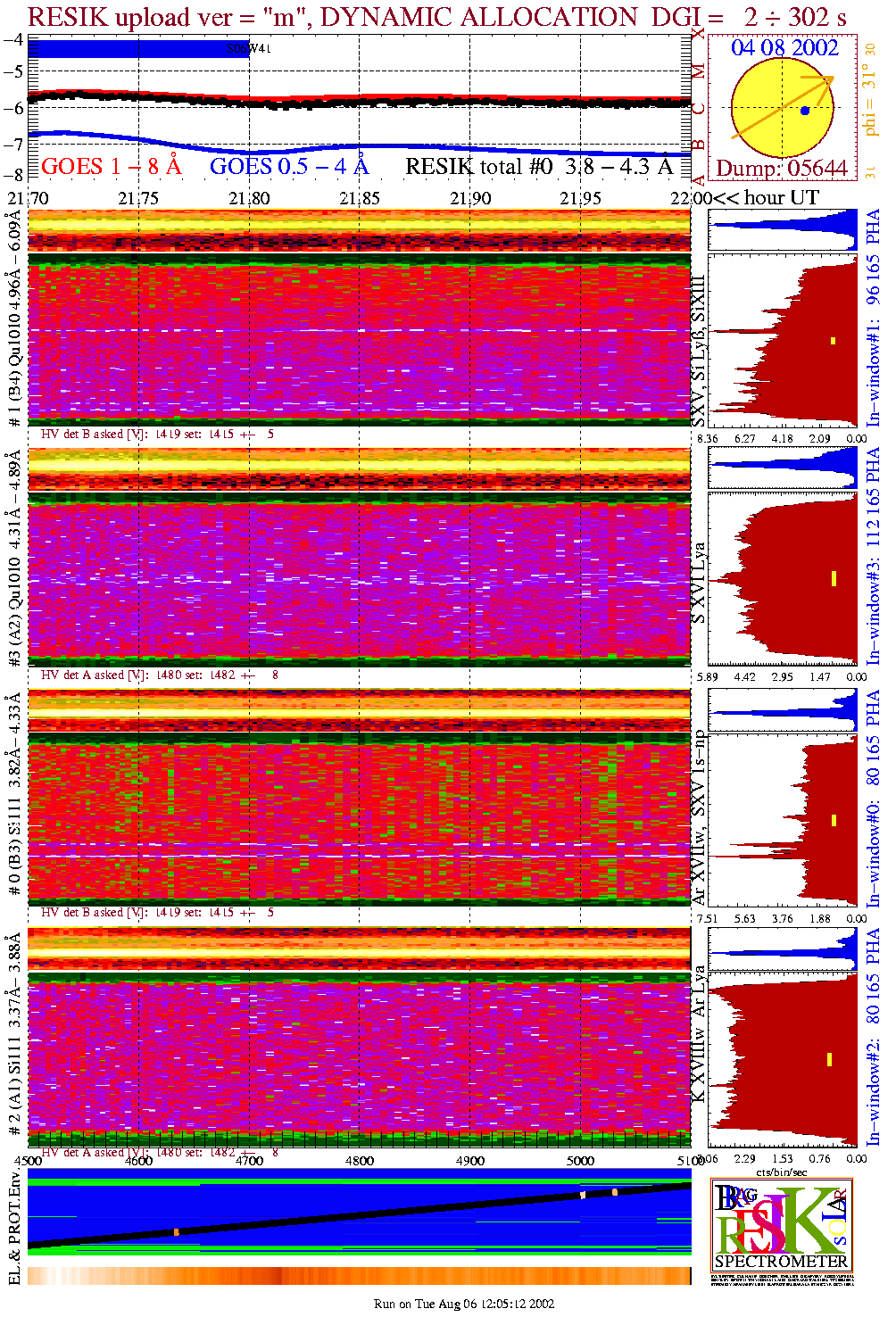Click 'Run on Tue Aug 06 12:05:12 2002' footer

tap(464, 1304)
